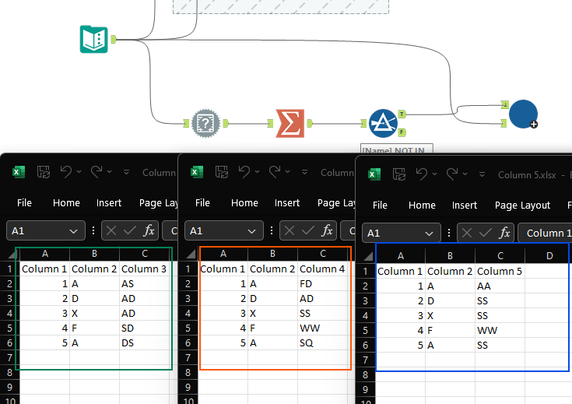Open the Insert tab in Column 5.xlsx window
This screenshot has height=404, width=572.
(x=464, y=205)
